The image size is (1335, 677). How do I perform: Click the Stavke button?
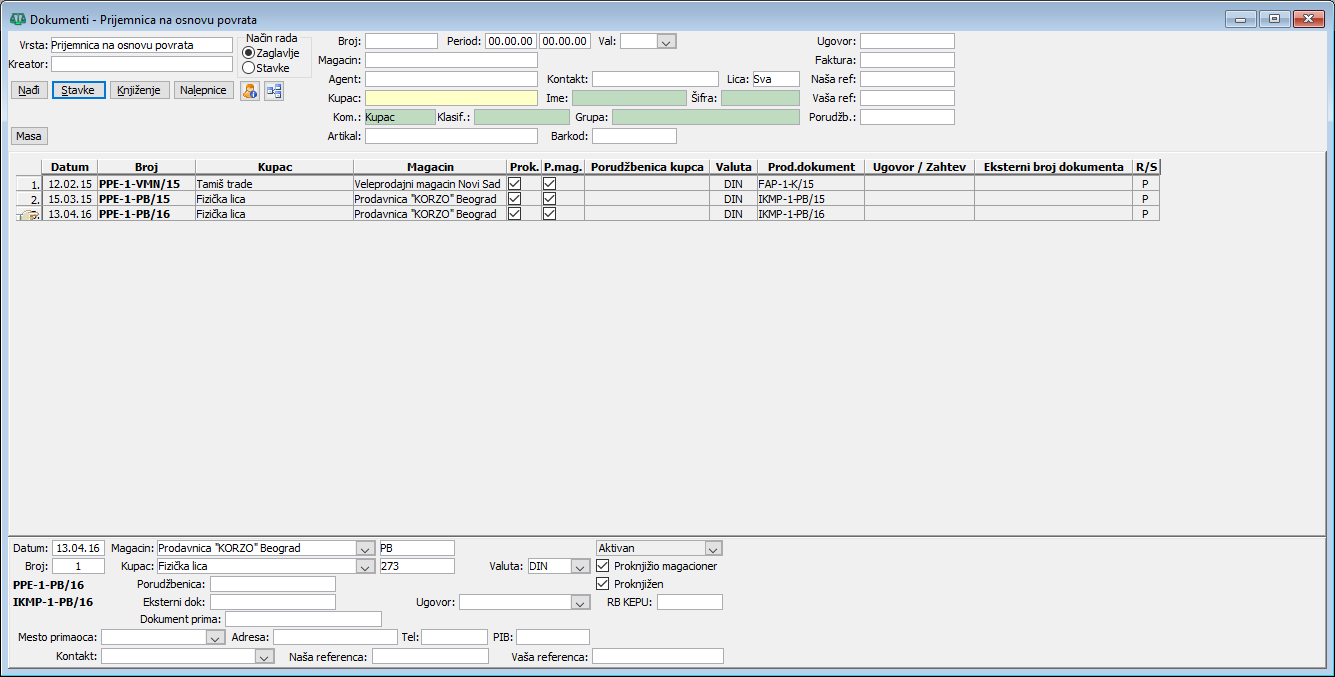[x=79, y=90]
